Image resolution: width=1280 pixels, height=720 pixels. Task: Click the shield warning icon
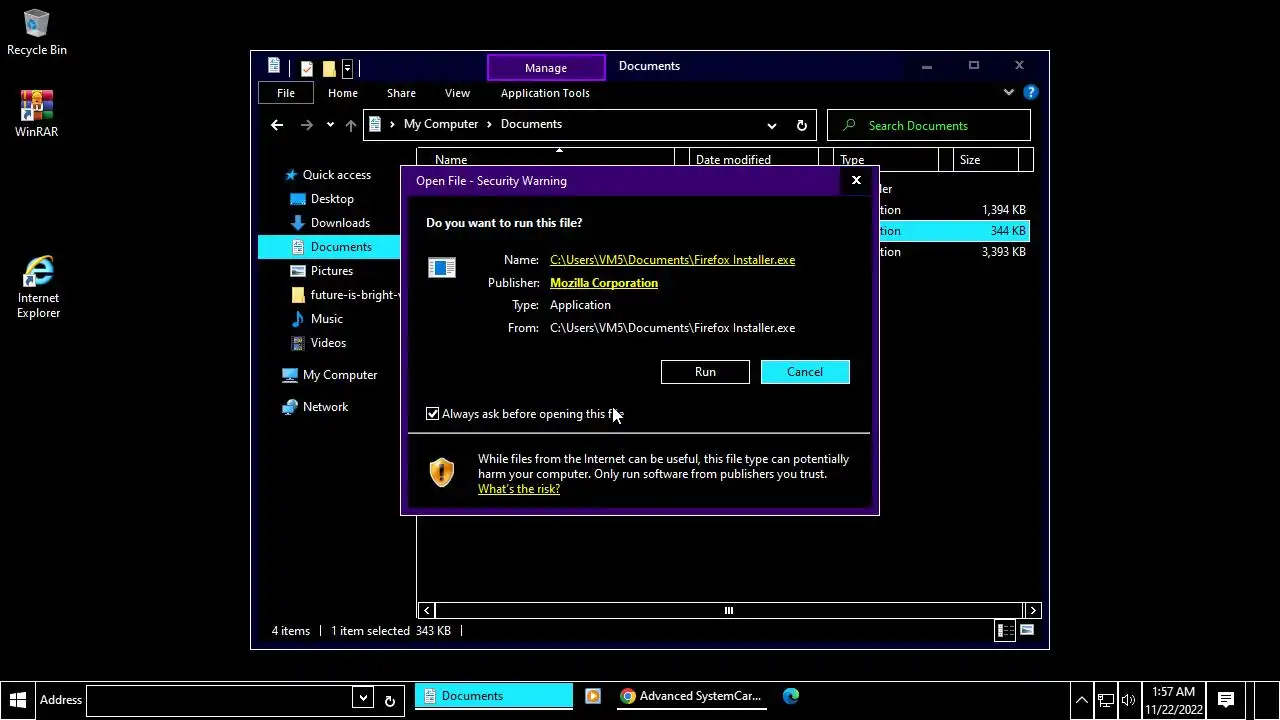[x=441, y=472]
